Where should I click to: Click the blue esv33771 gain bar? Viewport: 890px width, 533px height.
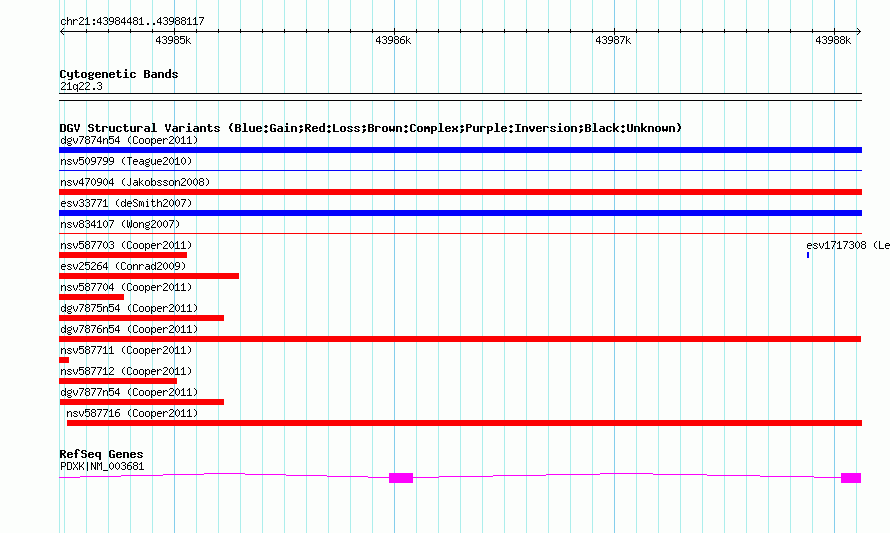460,213
